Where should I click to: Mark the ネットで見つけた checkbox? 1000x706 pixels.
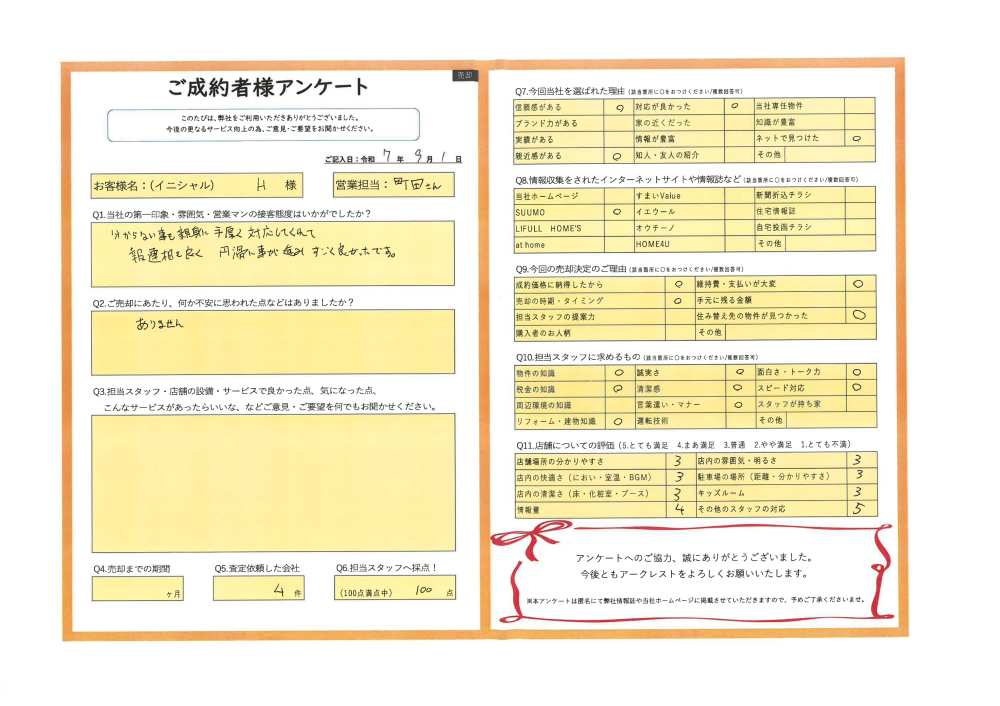[859, 139]
